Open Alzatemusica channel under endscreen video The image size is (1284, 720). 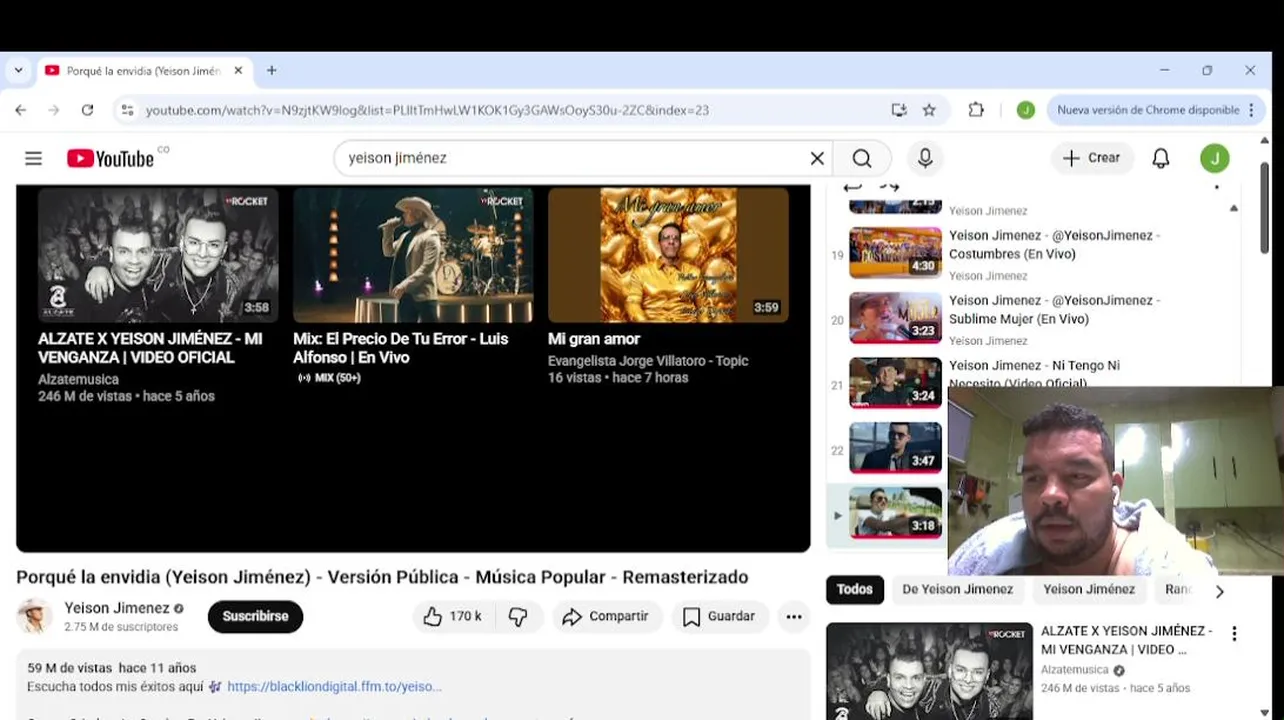[x=78, y=379]
